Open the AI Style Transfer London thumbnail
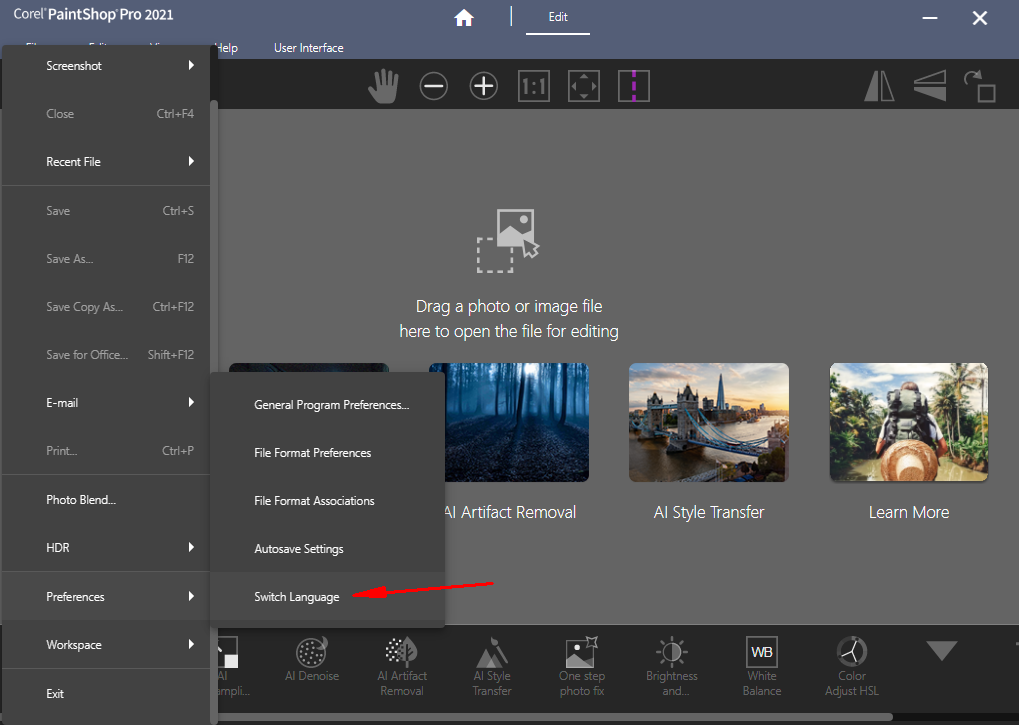 tap(709, 422)
